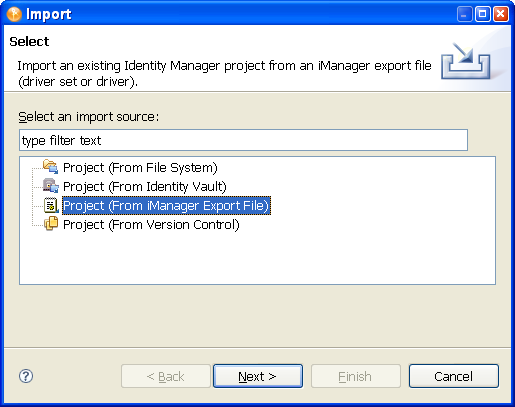The image size is (515, 407).
Task: Click the Identity Vault project icon
Action: tap(51, 185)
